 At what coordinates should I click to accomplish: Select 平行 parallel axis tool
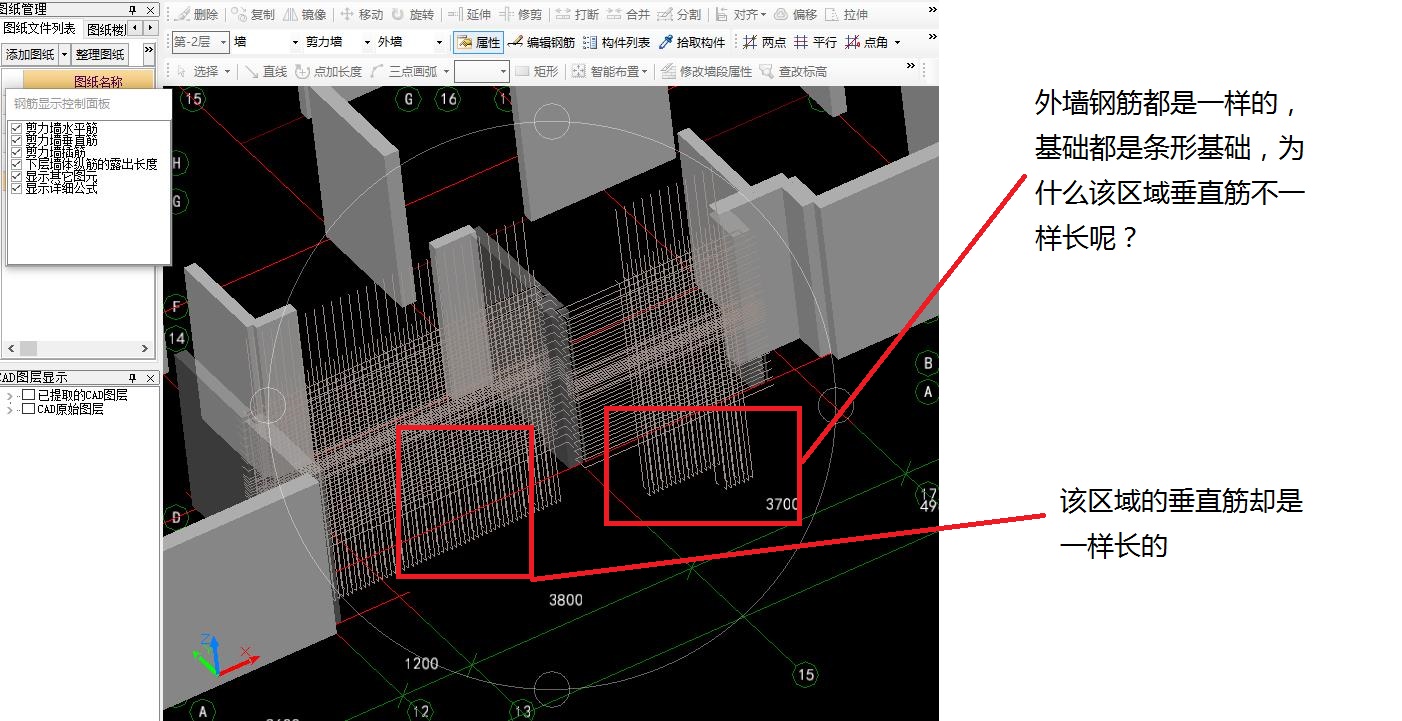(815, 43)
